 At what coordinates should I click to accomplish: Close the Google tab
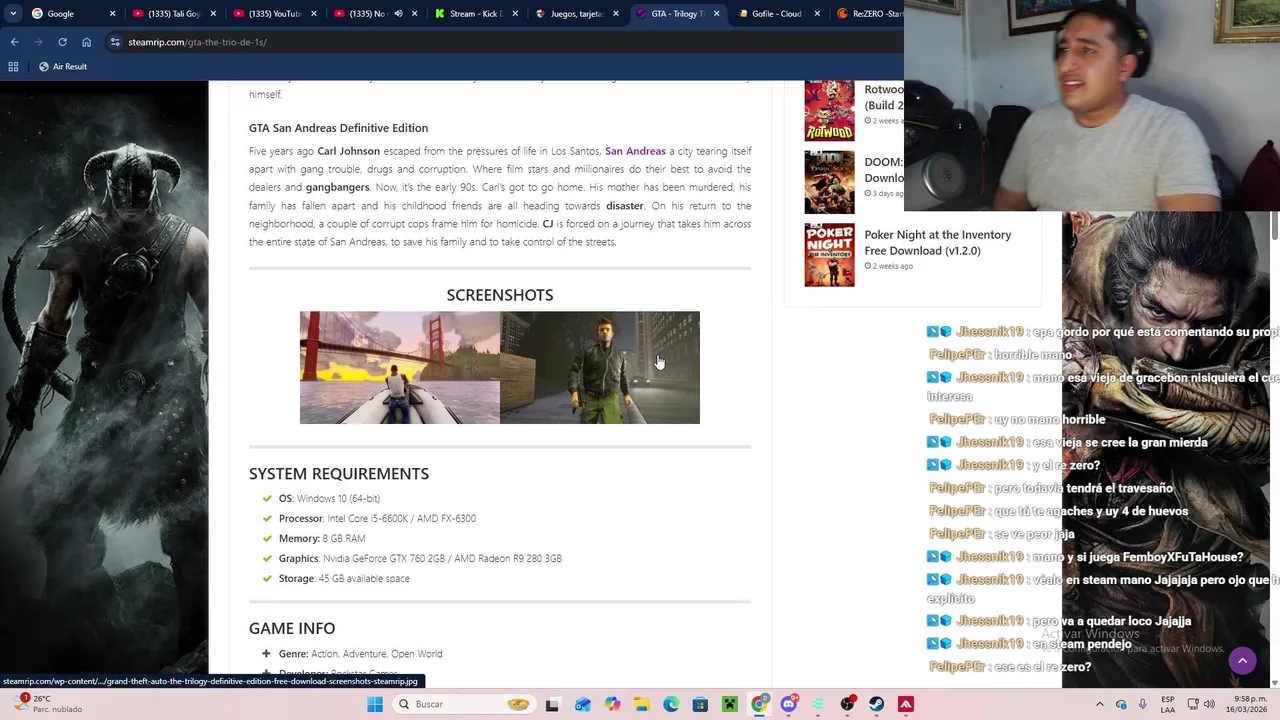point(112,13)
